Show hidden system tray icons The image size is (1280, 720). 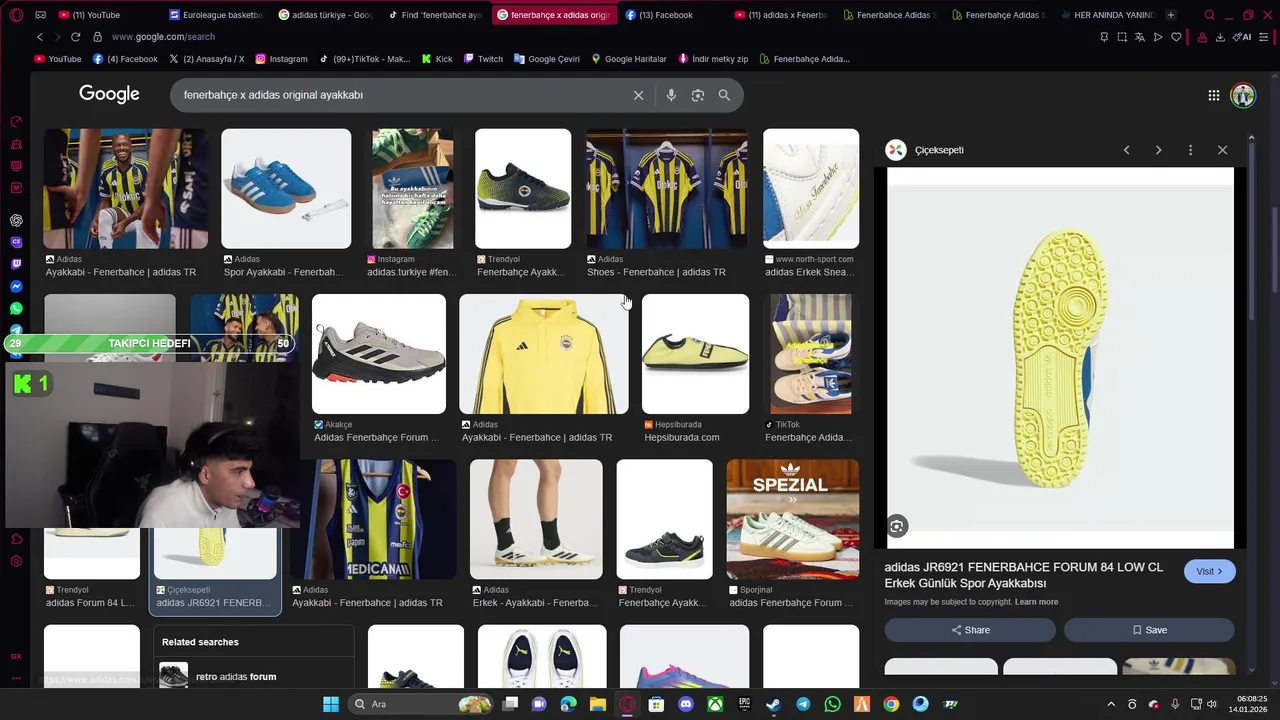click(x=1110, y=704)
